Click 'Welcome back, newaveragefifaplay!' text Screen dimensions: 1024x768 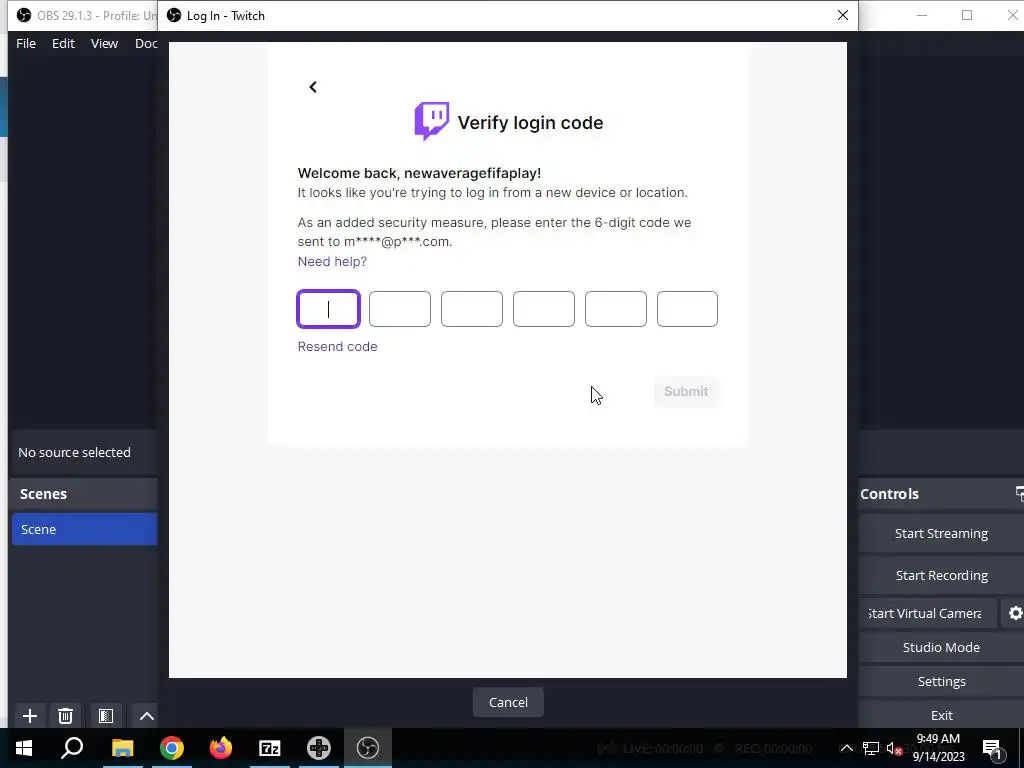[x=419, y=173]
